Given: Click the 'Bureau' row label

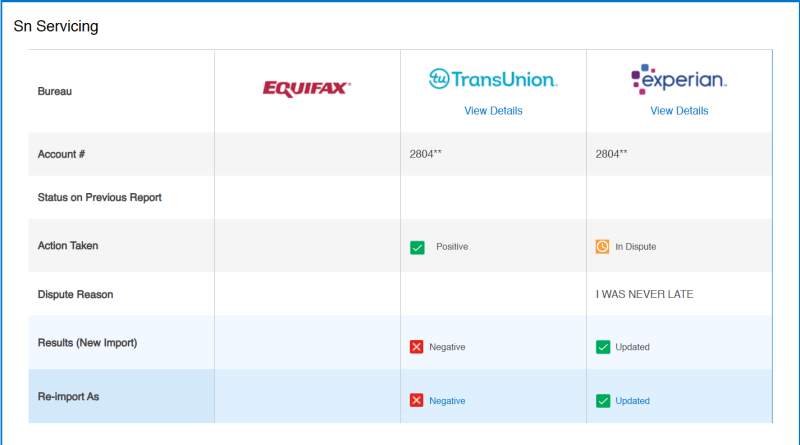Looking at the screenshot, I should coord(55,91).
